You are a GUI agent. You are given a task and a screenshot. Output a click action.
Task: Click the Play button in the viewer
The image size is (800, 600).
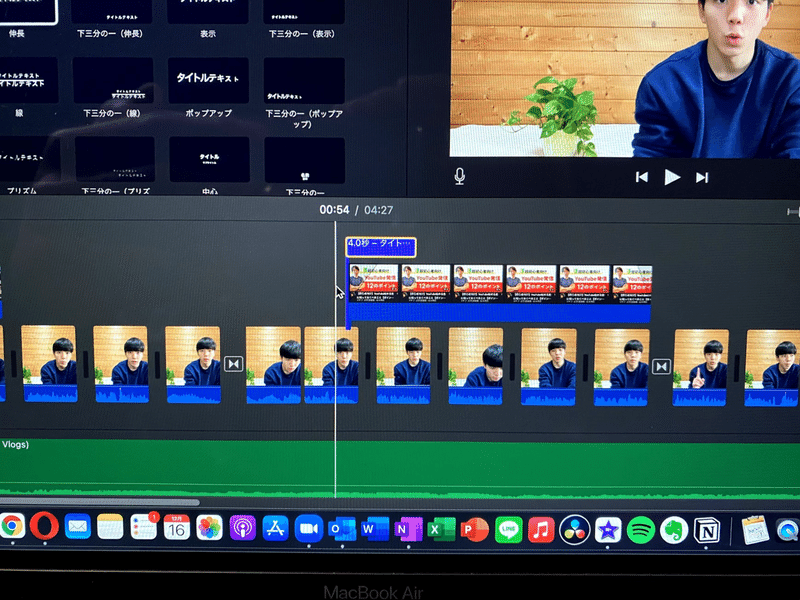click(672, 178)
